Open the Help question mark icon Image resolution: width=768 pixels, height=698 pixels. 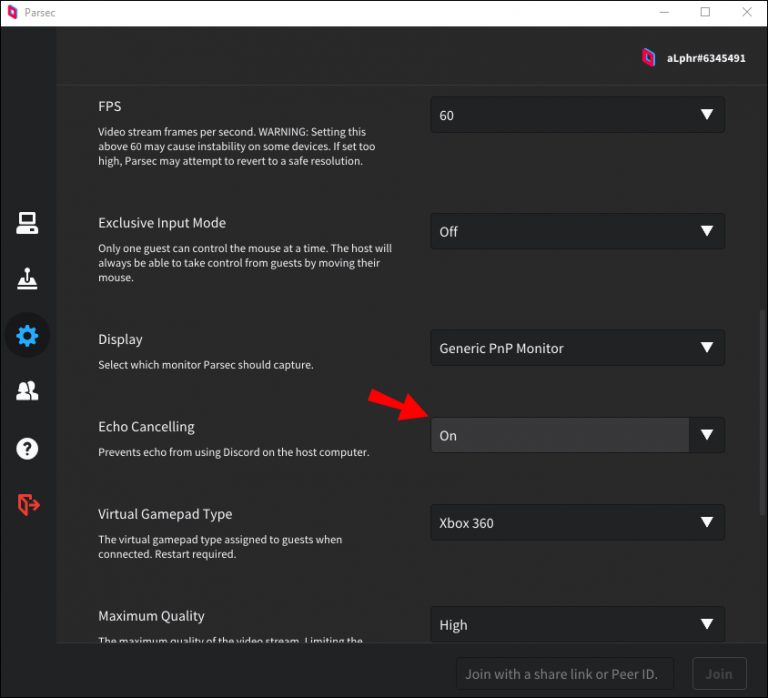27,448
